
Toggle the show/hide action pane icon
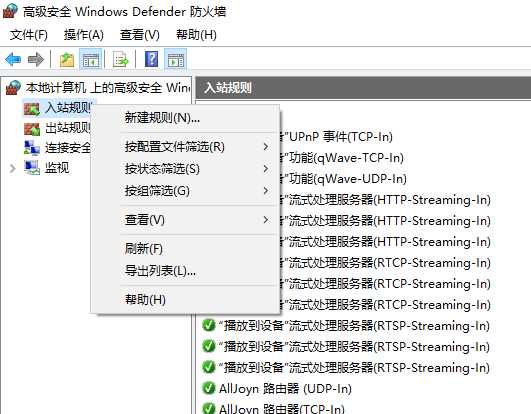click(175, 60)
